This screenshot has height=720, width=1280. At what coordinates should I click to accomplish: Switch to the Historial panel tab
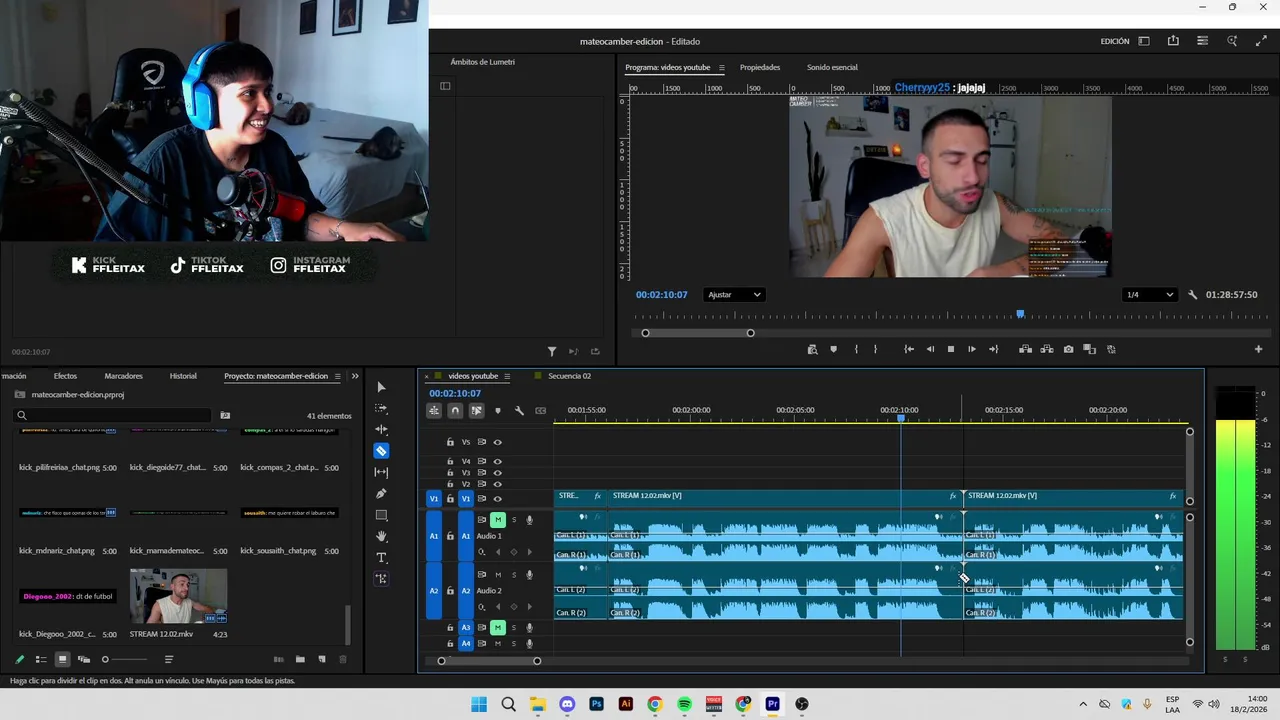[183, 376]
